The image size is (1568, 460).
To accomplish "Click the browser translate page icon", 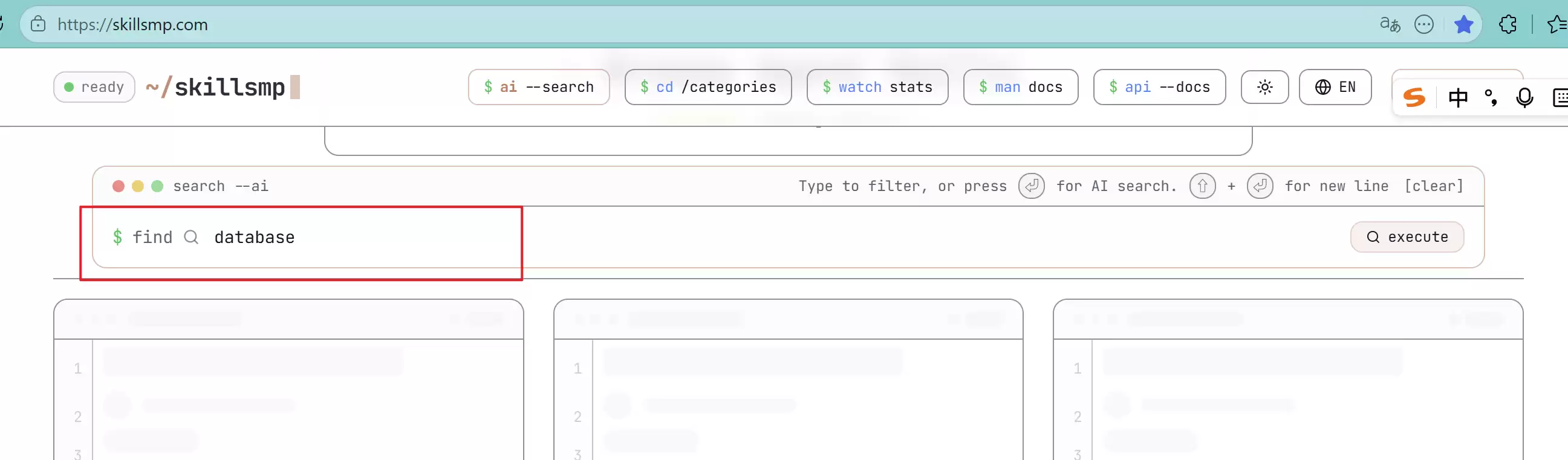I will pyautogui.click(x=1390, y=24).
